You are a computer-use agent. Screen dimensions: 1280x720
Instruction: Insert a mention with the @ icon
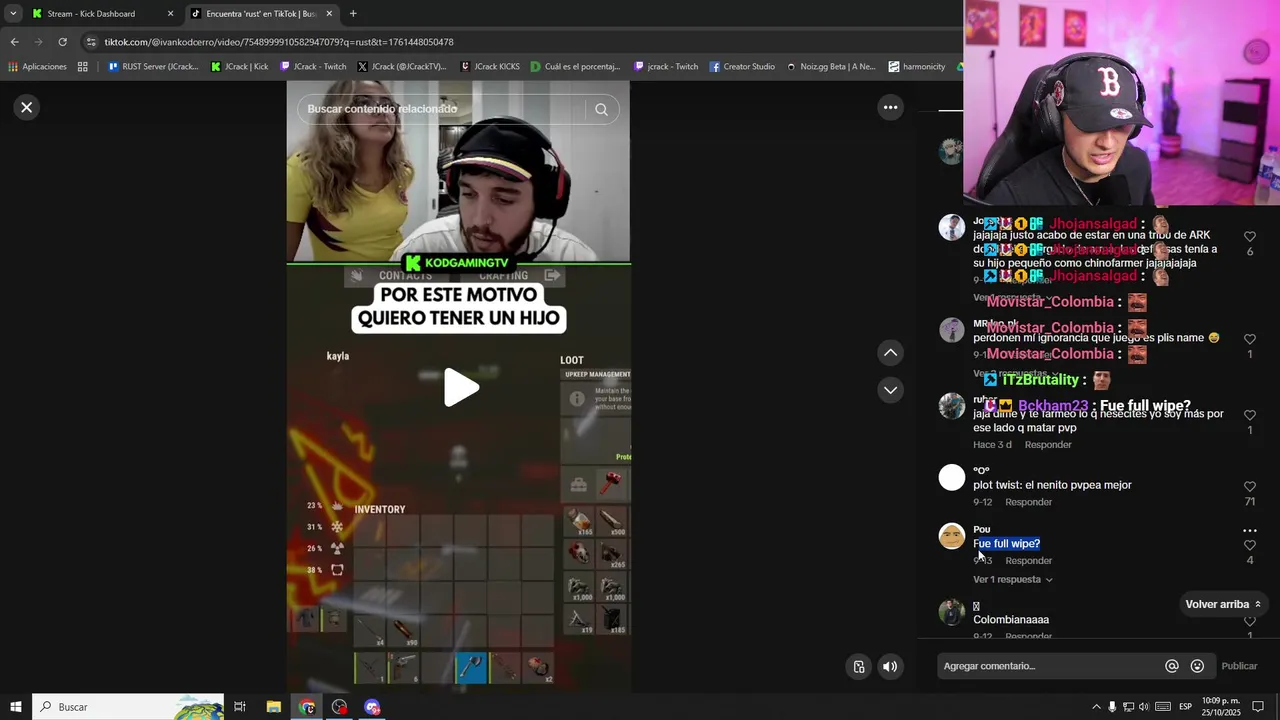1172,666
